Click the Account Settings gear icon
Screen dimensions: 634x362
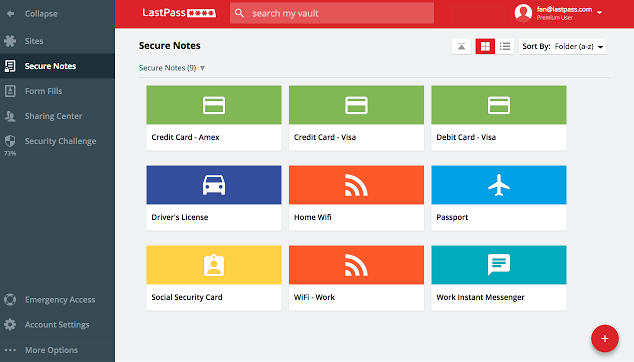tap(10, 324)
